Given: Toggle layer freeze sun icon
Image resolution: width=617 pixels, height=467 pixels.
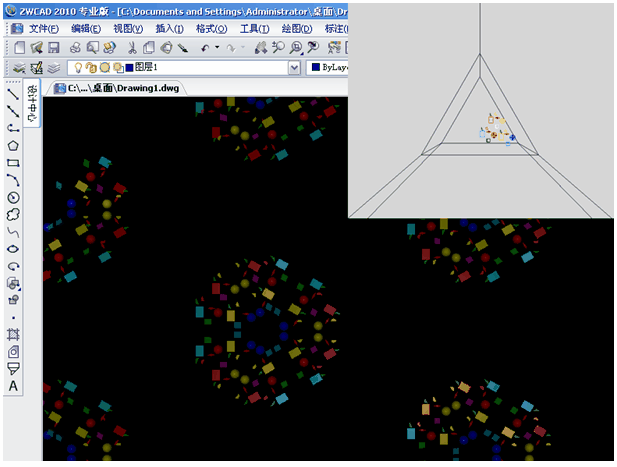Looking at the screenshot, I should [x=104, y=68].
